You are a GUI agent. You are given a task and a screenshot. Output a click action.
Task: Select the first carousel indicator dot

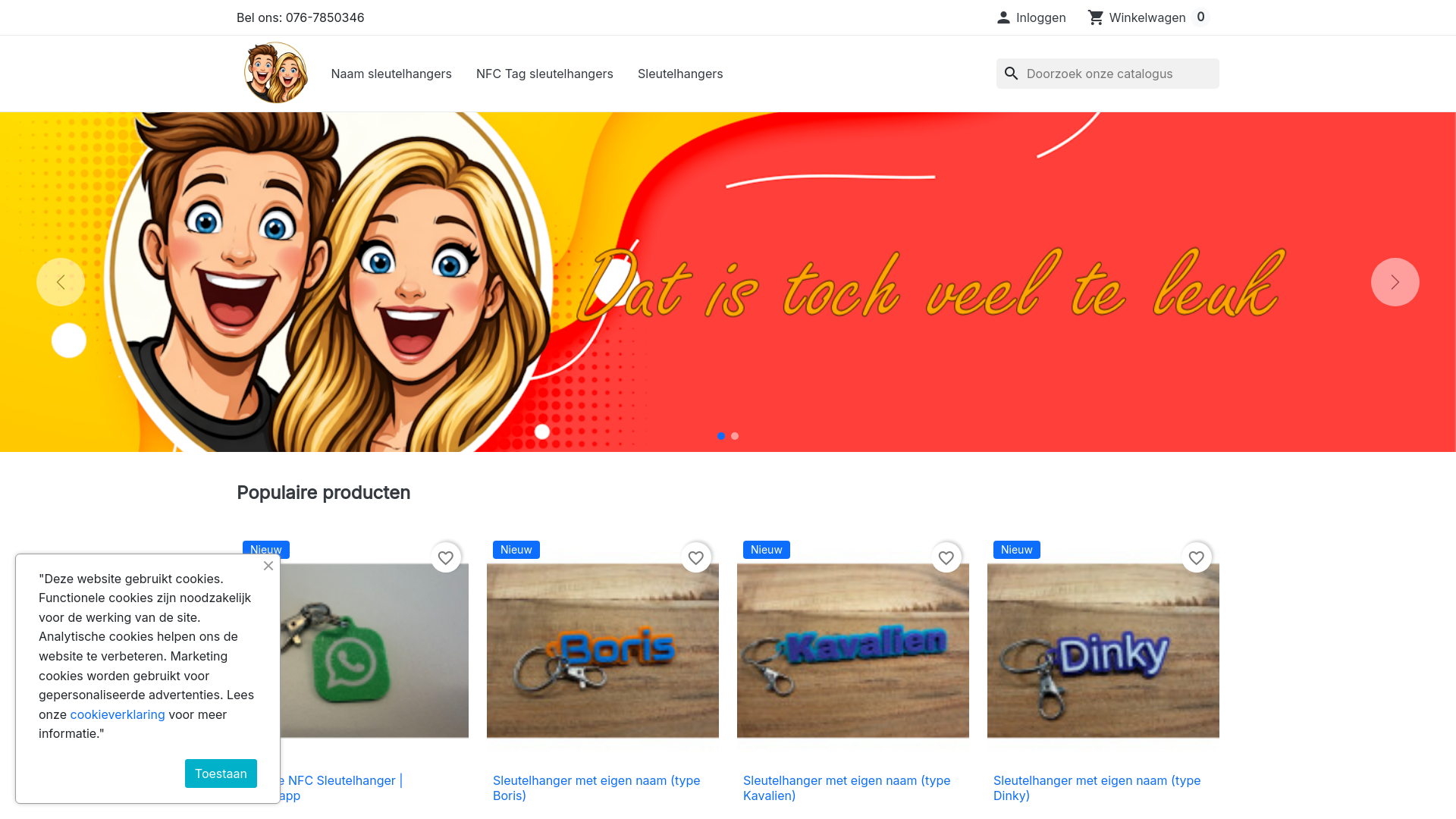click(x=721, y=436)
